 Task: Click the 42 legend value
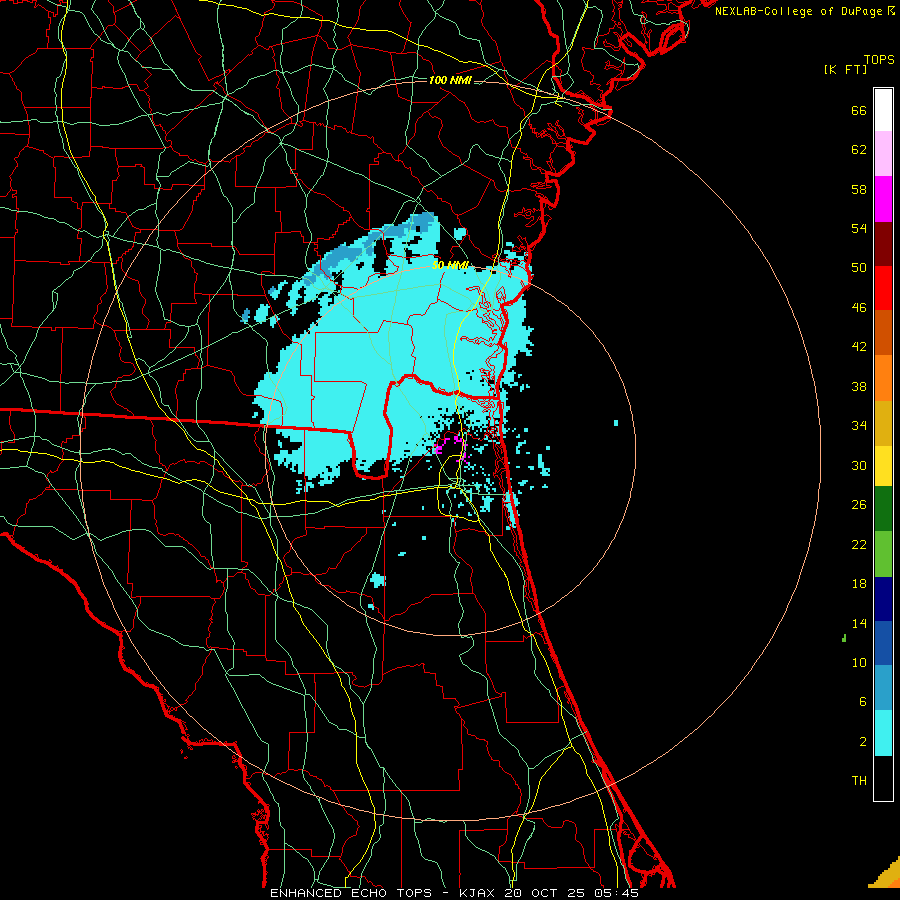pos(859,347)
